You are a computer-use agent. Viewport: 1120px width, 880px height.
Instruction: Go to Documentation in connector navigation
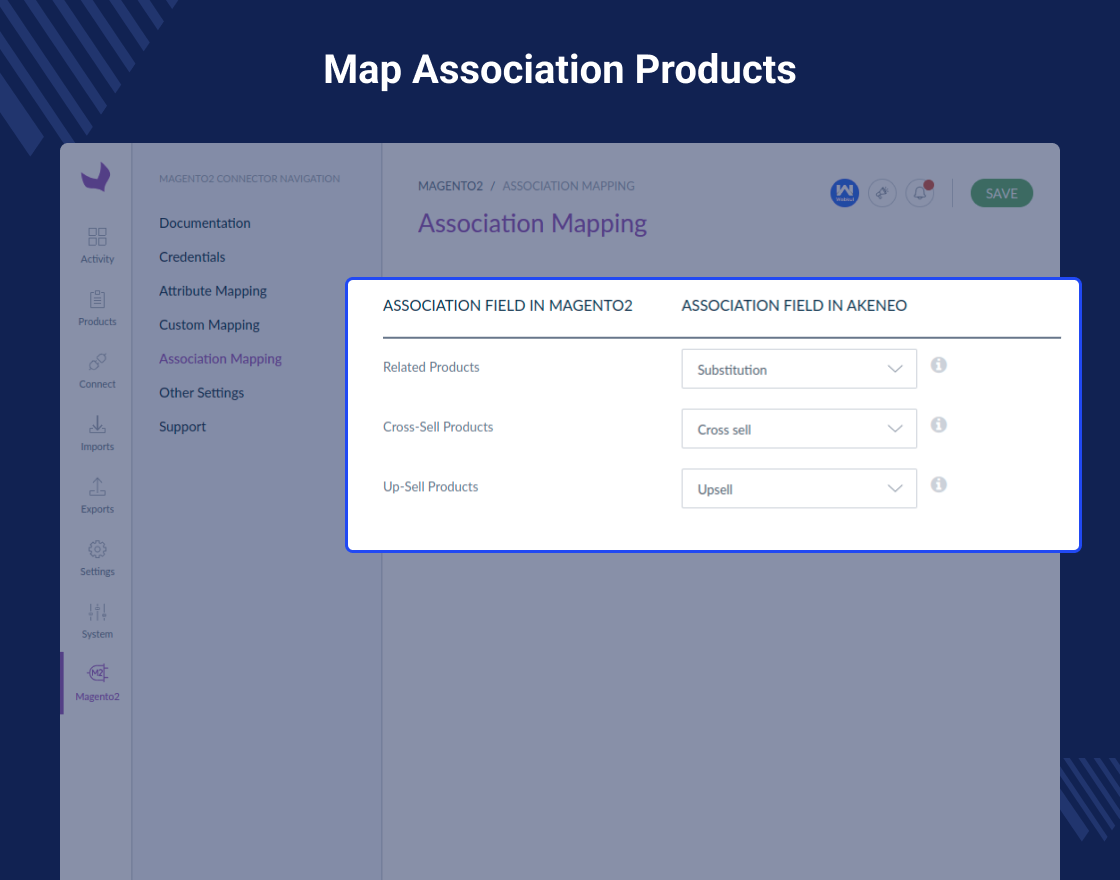[204, 223]
